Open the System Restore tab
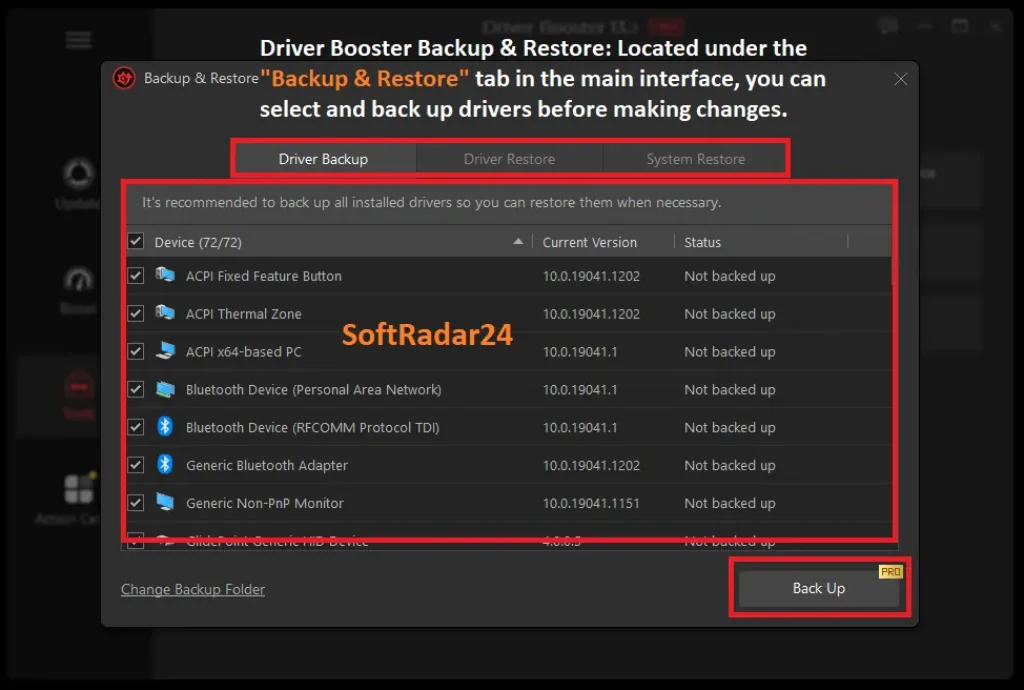This screenshot has width=1024, height=690. click(695, 159)
